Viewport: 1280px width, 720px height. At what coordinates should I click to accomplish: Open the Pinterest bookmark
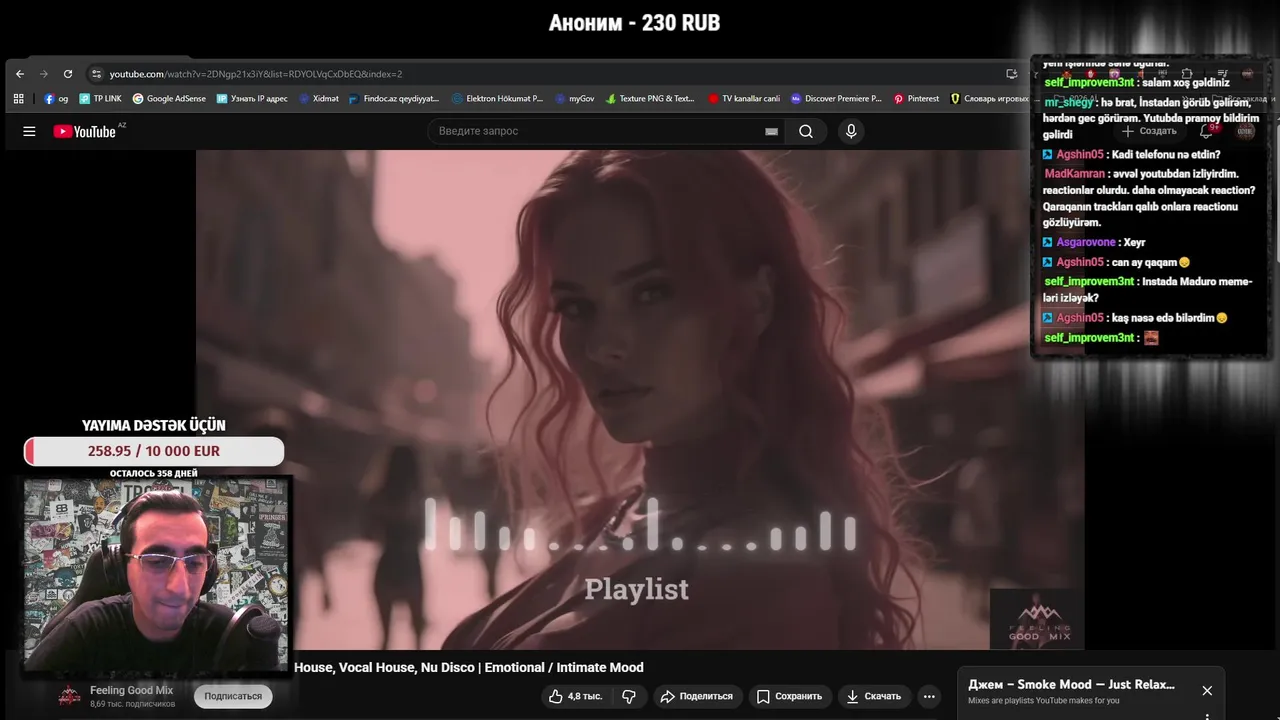click(916, 99)
